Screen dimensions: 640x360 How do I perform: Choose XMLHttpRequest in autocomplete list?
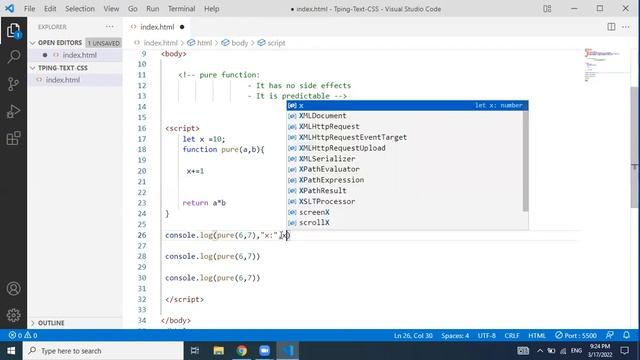(405, 127)
